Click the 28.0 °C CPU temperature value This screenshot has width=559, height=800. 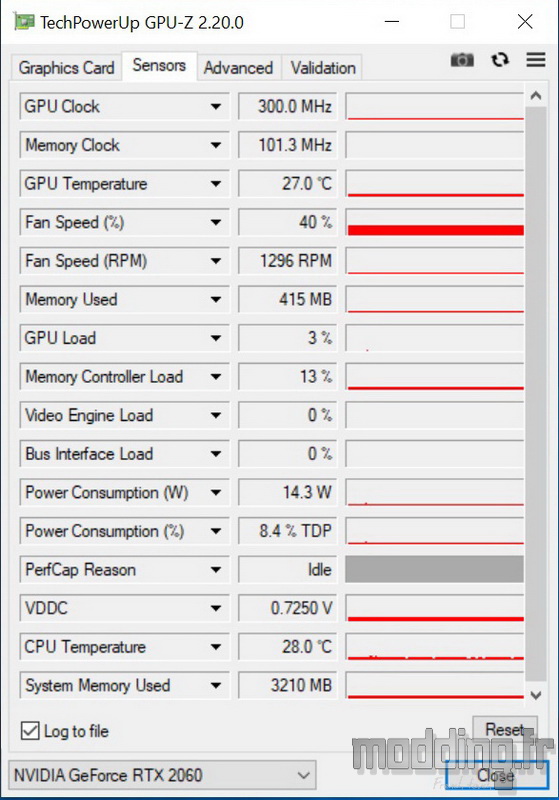point(288,647)
